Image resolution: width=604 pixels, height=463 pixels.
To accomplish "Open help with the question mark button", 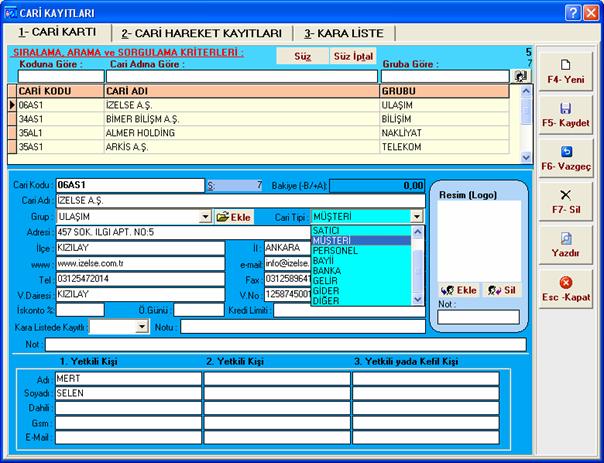I will pos(573,13).
